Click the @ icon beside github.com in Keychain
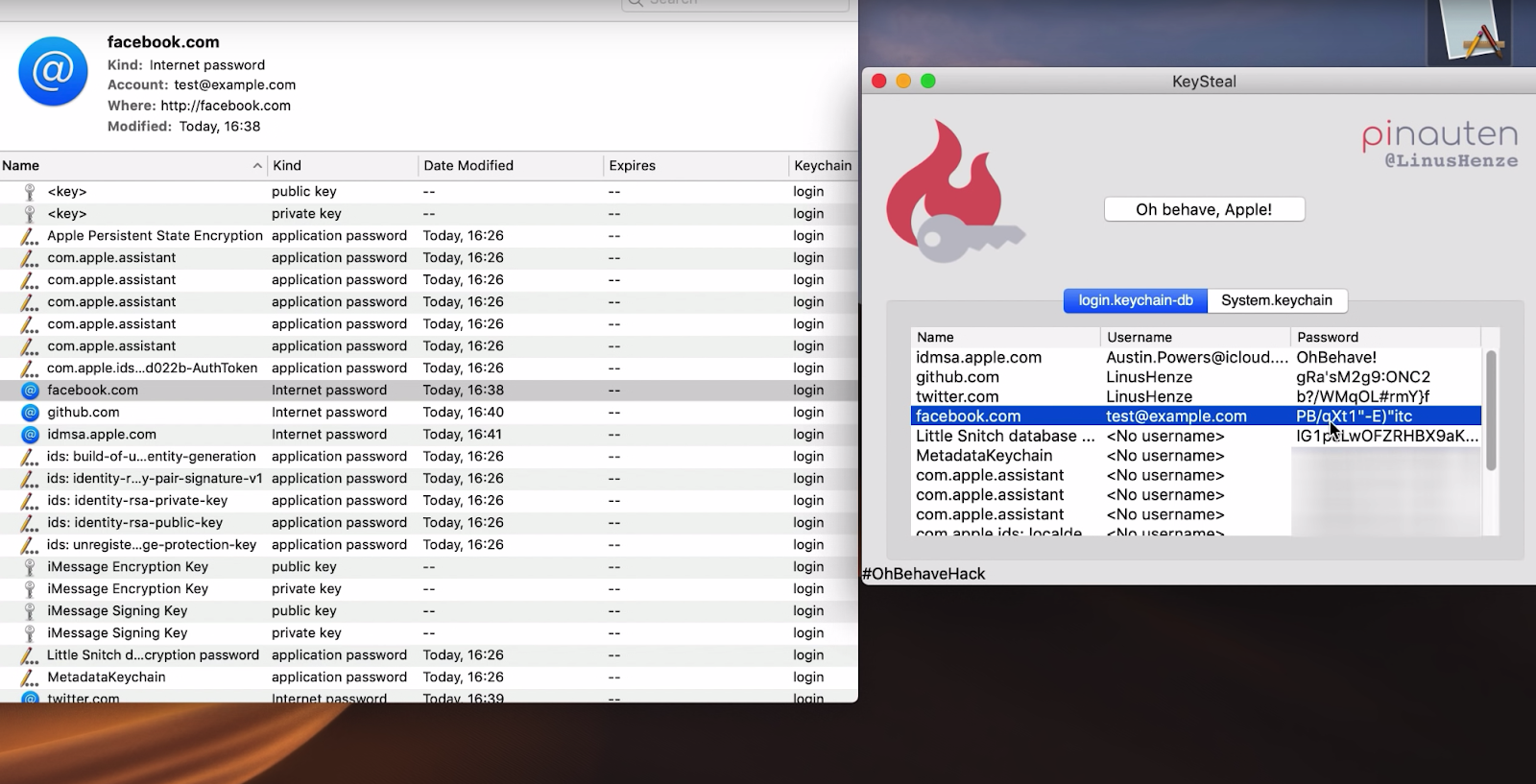Screen dimensions: 1536x784 (31, 413)
